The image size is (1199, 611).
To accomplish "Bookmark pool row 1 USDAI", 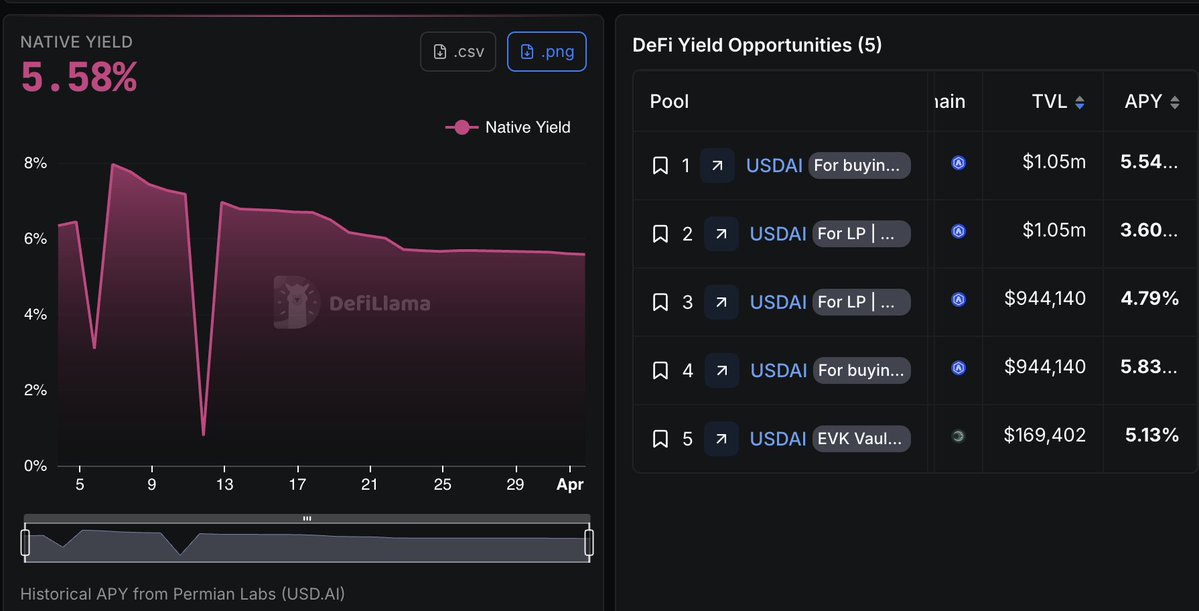I will point(660,166).
